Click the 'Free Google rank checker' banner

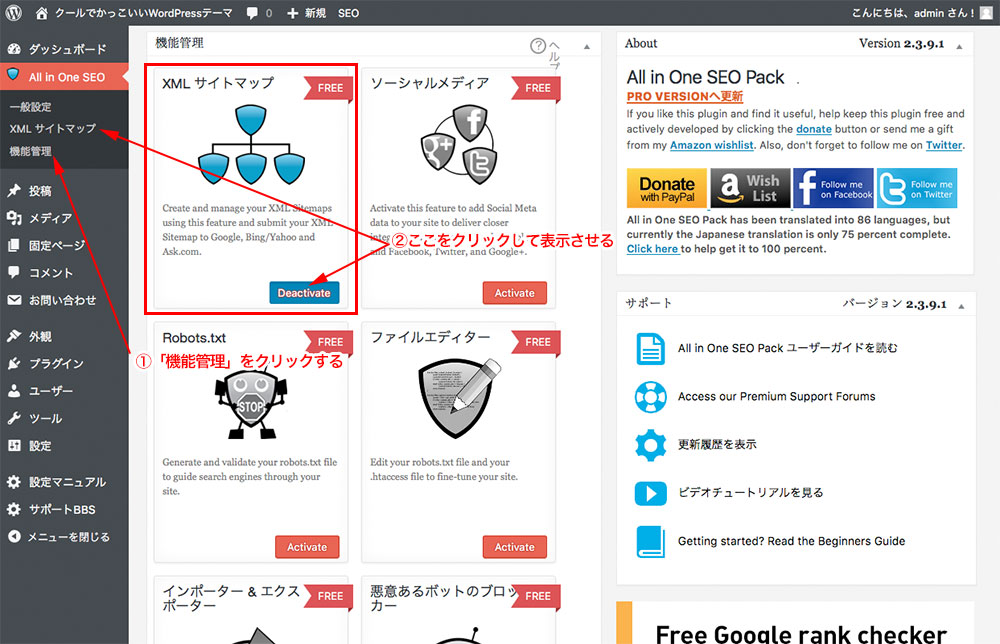tap(795, 624)
